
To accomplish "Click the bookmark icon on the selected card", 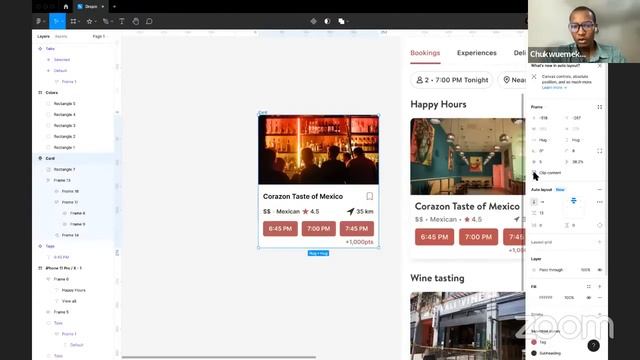I will tap(369, 196).
